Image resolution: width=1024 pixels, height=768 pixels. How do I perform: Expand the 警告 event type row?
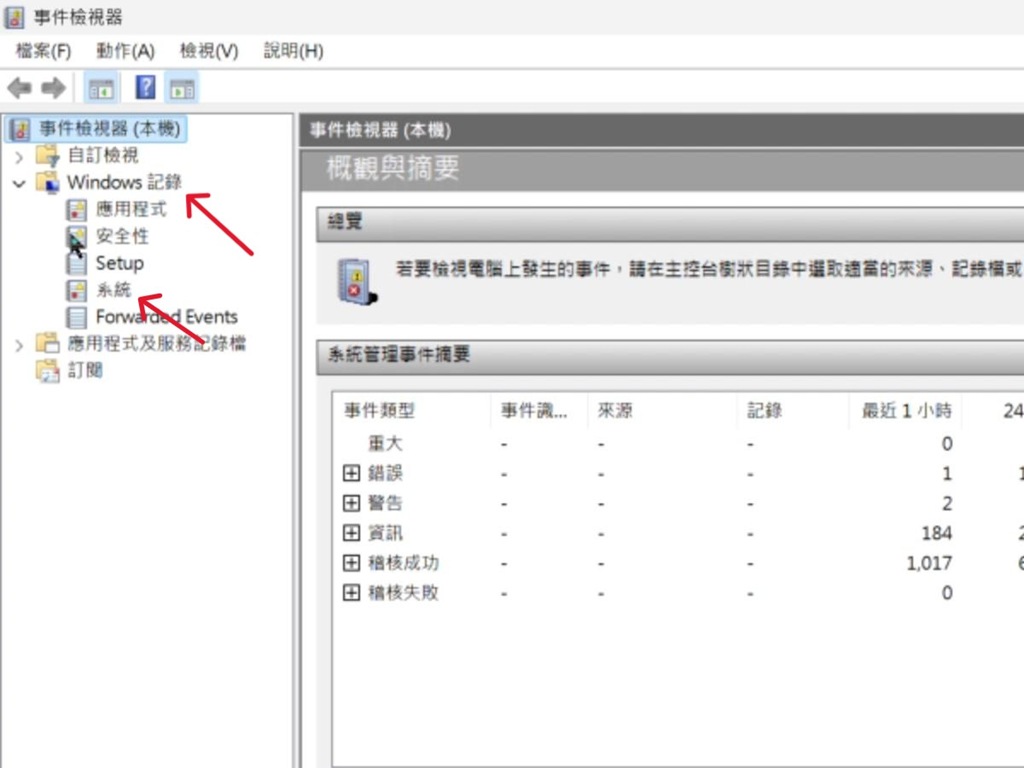click(351, 503)
